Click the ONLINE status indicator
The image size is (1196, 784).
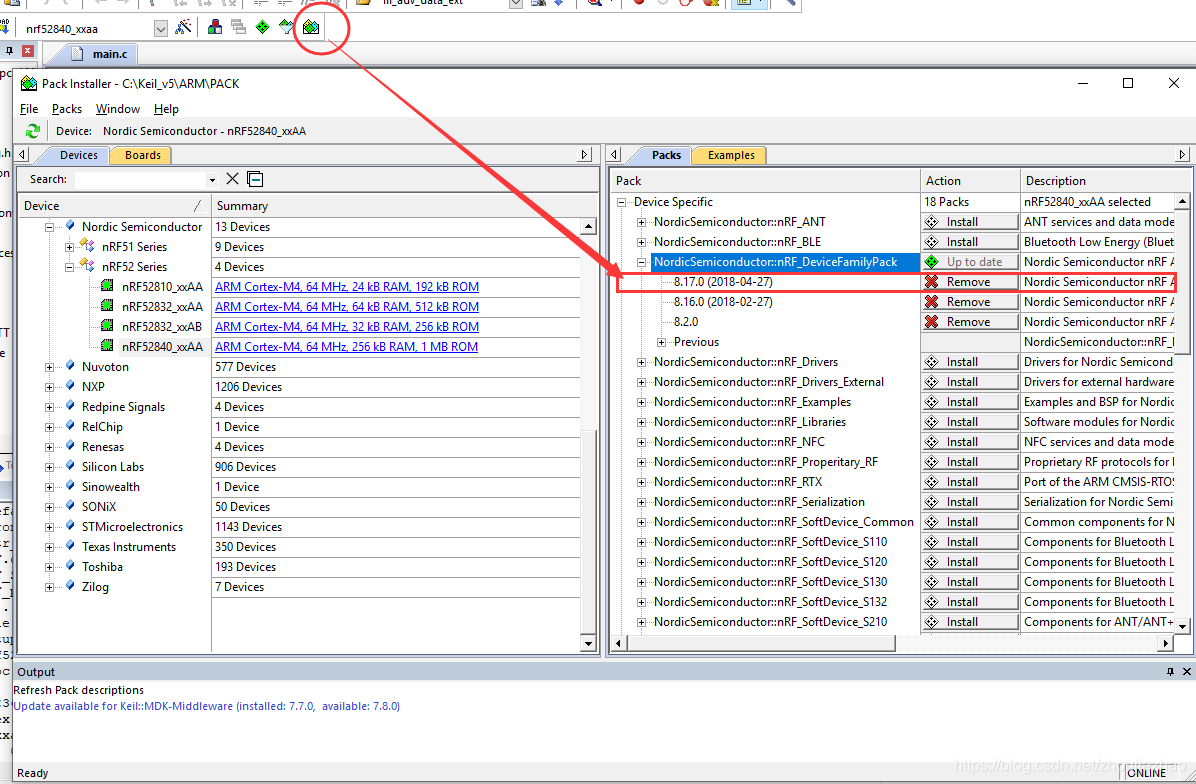1146,773
